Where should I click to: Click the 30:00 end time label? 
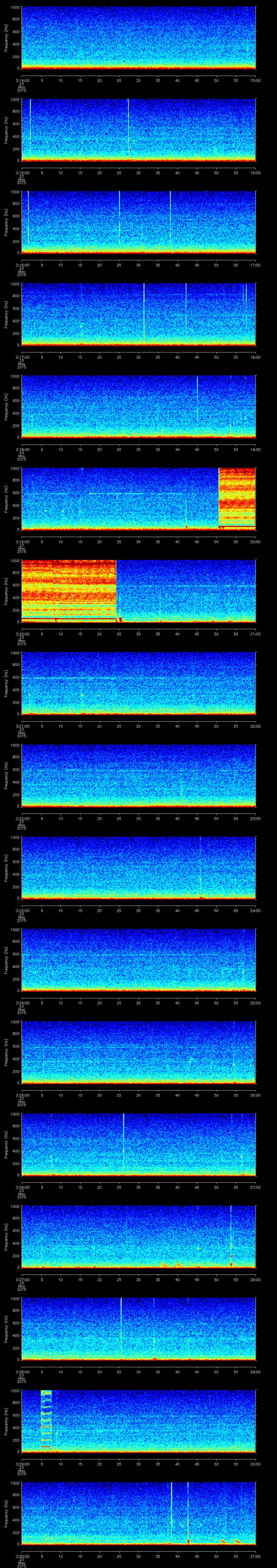pos(255,1464)
